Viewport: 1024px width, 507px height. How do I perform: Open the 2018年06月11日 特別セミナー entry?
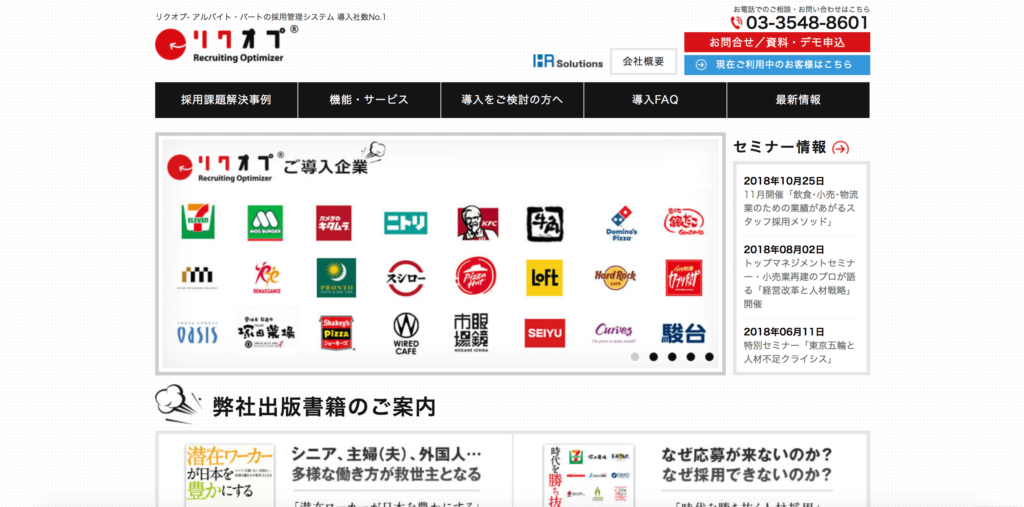click(801, 345)
